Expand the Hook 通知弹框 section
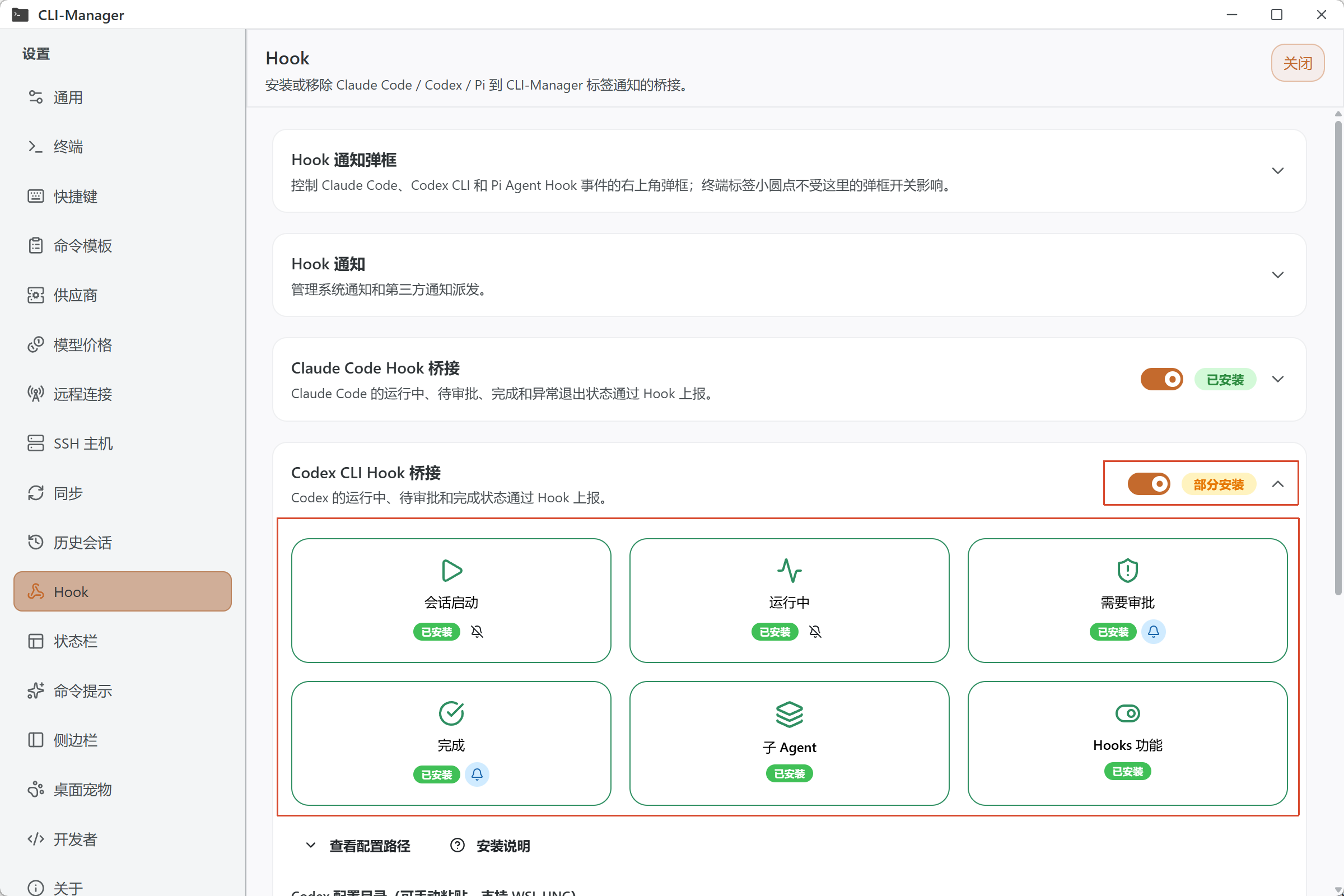The image size is (1344, 896). click(x=1278, y=171)
